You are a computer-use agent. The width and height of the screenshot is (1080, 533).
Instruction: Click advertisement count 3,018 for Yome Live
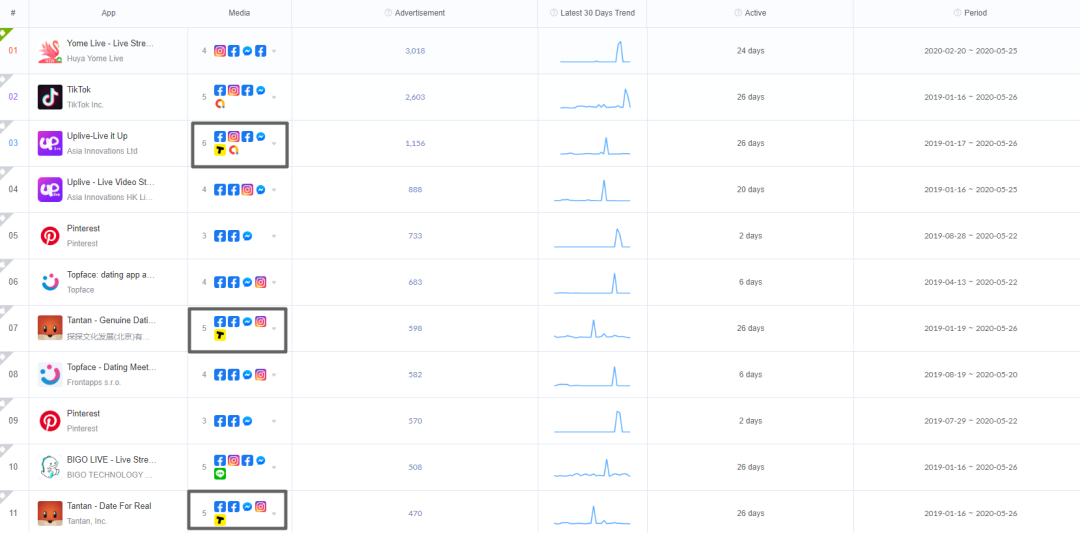coord(414,50)
